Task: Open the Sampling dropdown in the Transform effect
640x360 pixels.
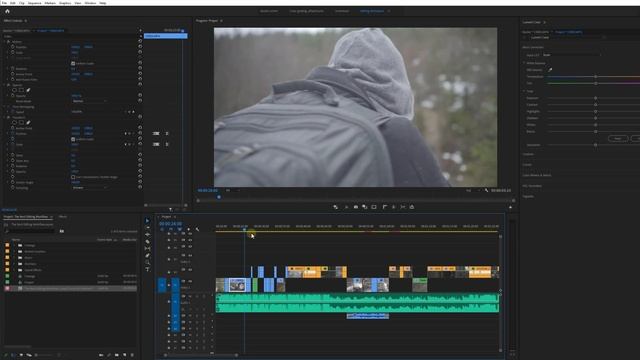Action: click(89, 187)
